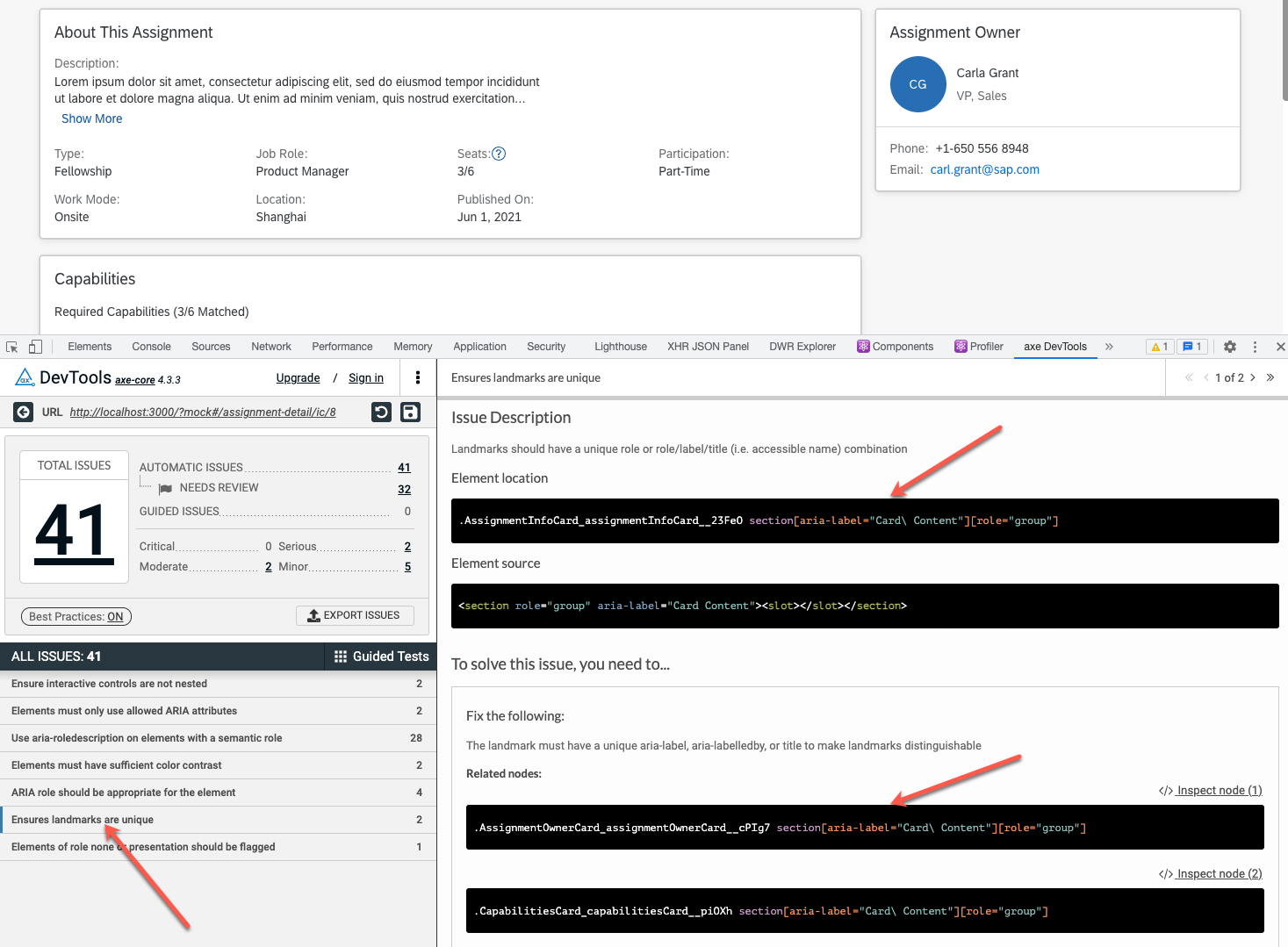Click the warnings counter icon
1288x947 pixels.
tap(1159, 346)
